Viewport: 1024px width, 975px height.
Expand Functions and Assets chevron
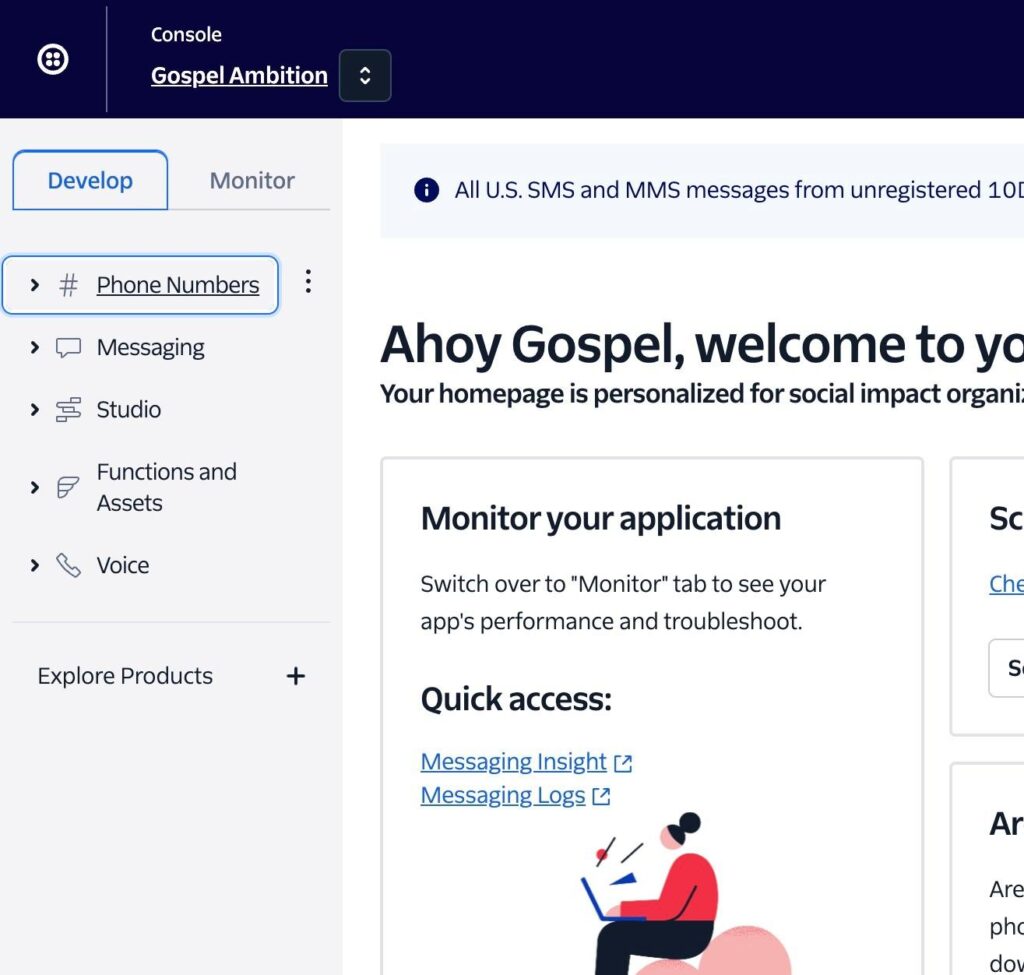point(35,488)
